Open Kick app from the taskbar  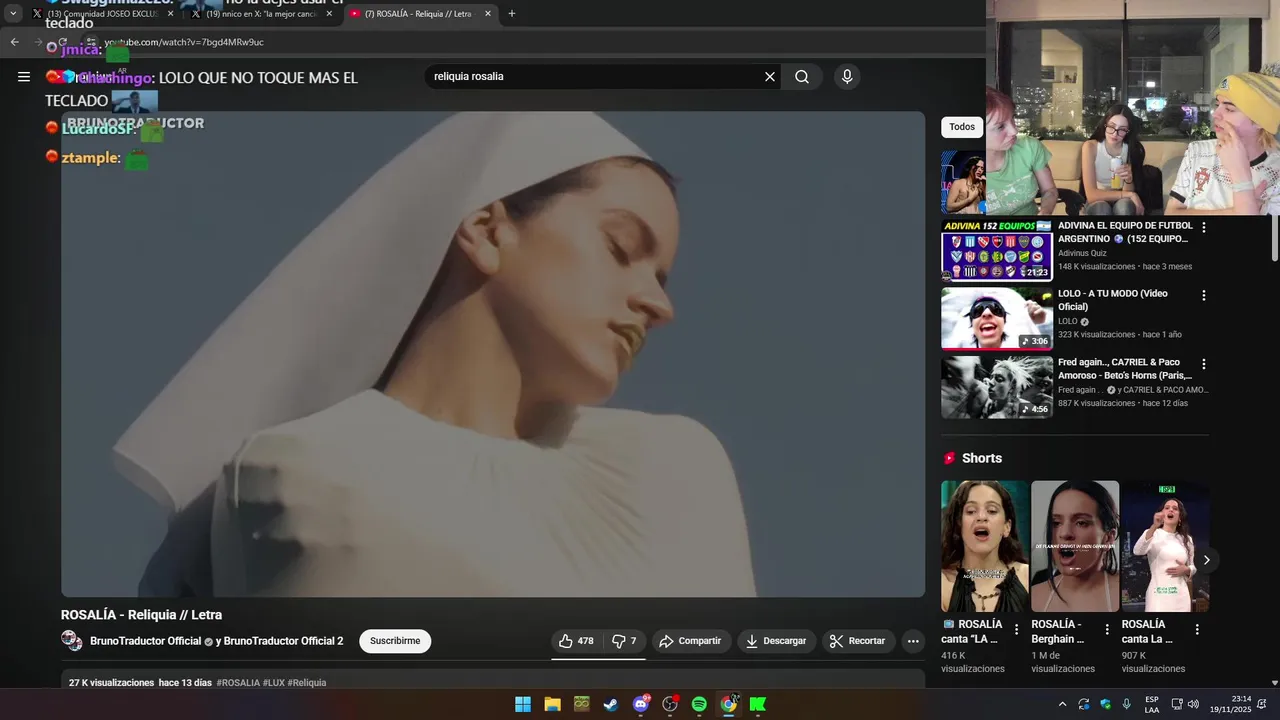coord(758,704)
